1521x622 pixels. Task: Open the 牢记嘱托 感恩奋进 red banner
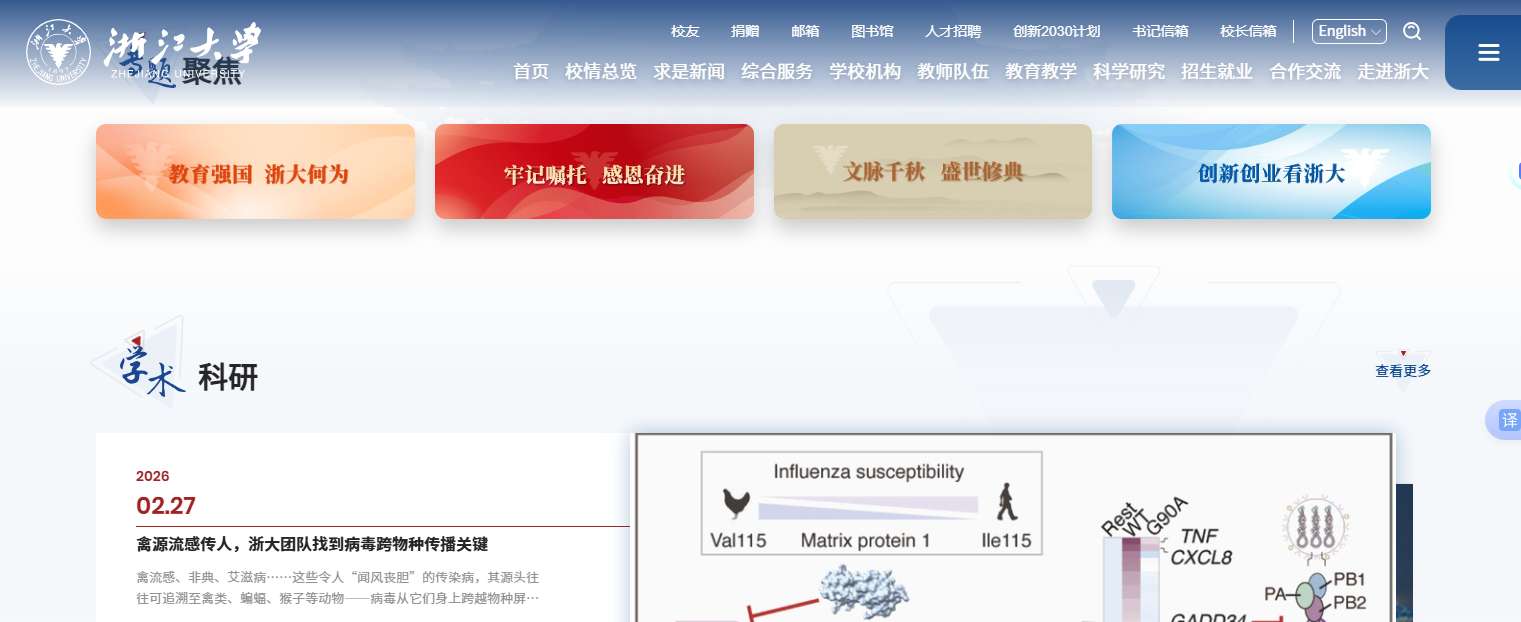click(594, 171)
